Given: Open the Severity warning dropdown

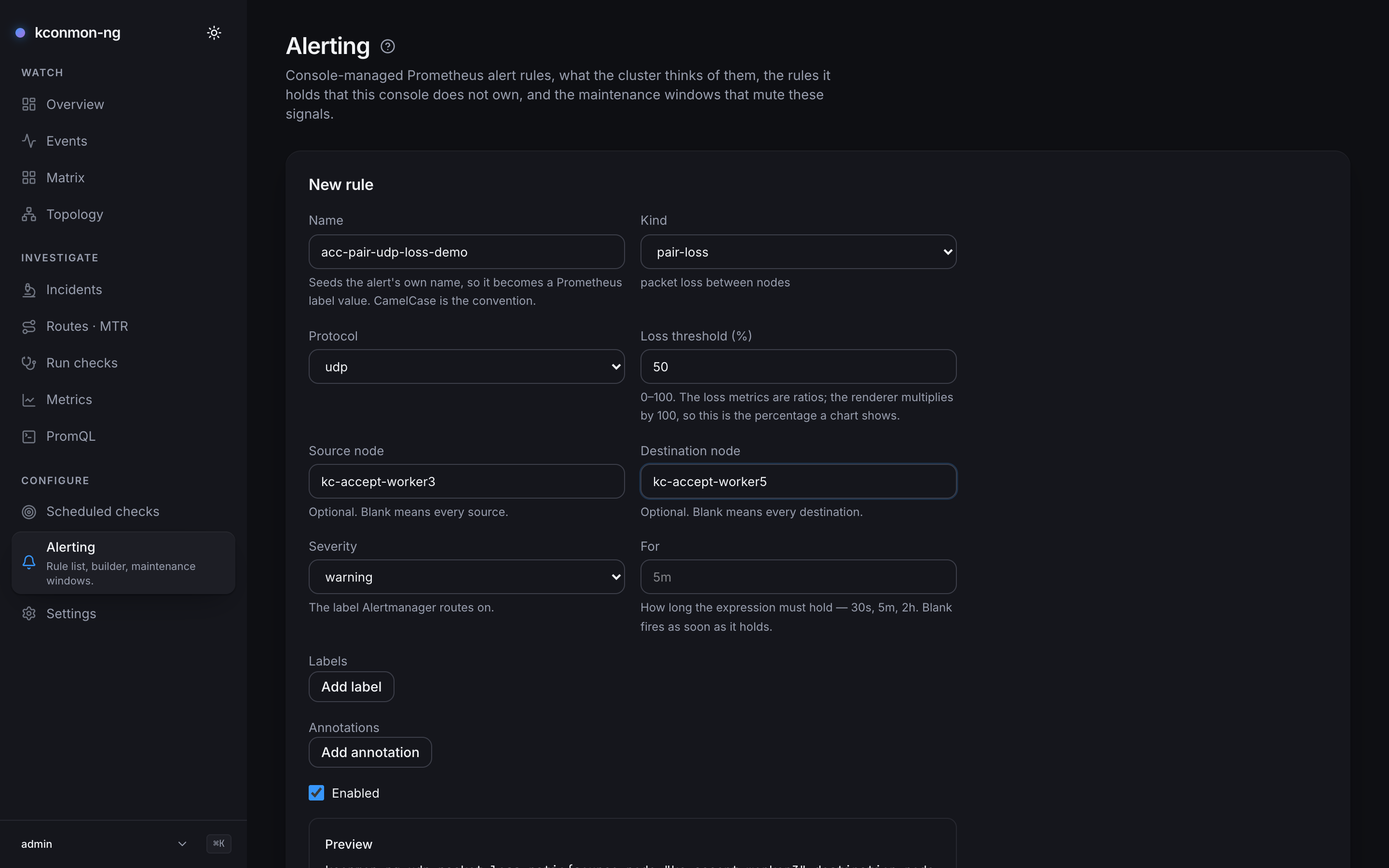Looking at the screenshot, I should point(466,577).
